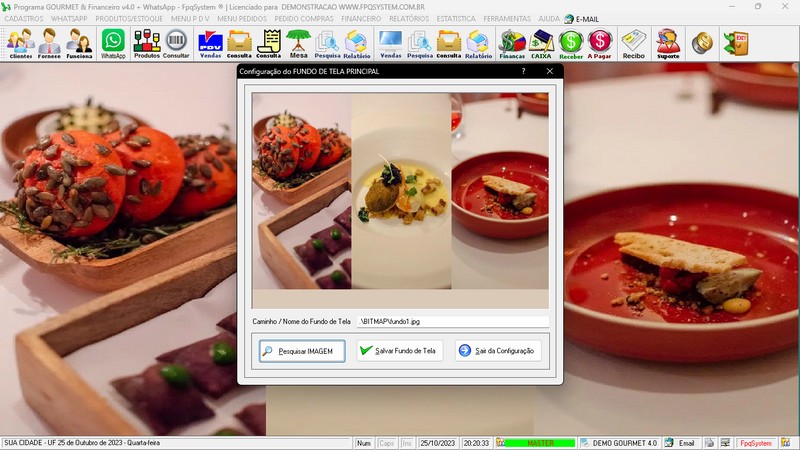800x450 pixels.
Task: Click the background image preview in dialog
Action: pos(401,200)
